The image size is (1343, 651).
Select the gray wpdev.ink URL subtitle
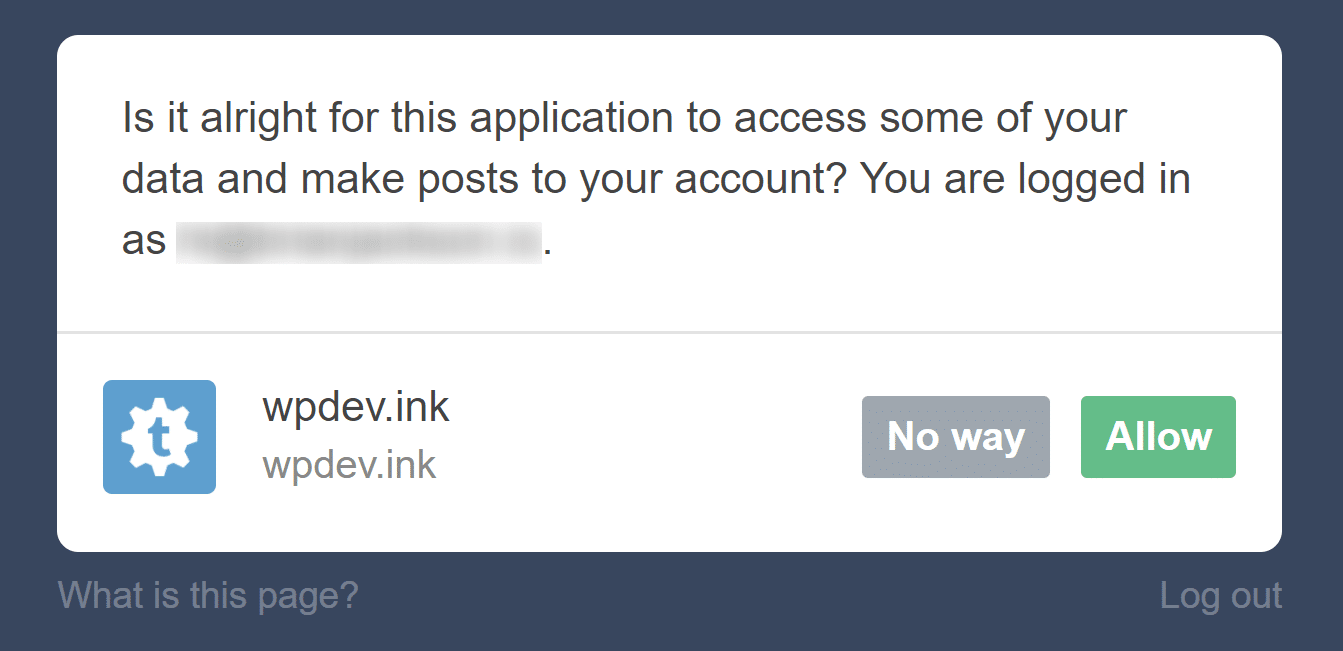(349, 464)
